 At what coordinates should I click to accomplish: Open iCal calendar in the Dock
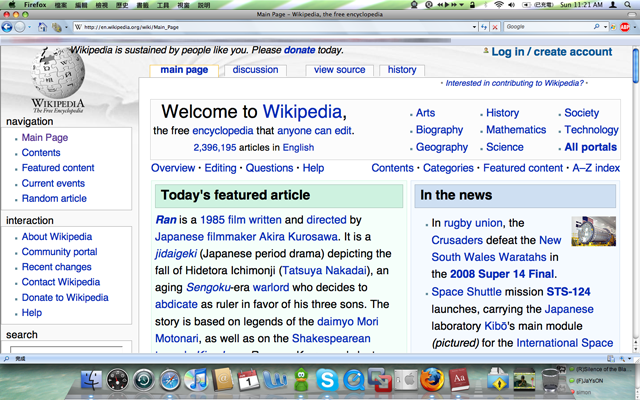pos(249,380)
